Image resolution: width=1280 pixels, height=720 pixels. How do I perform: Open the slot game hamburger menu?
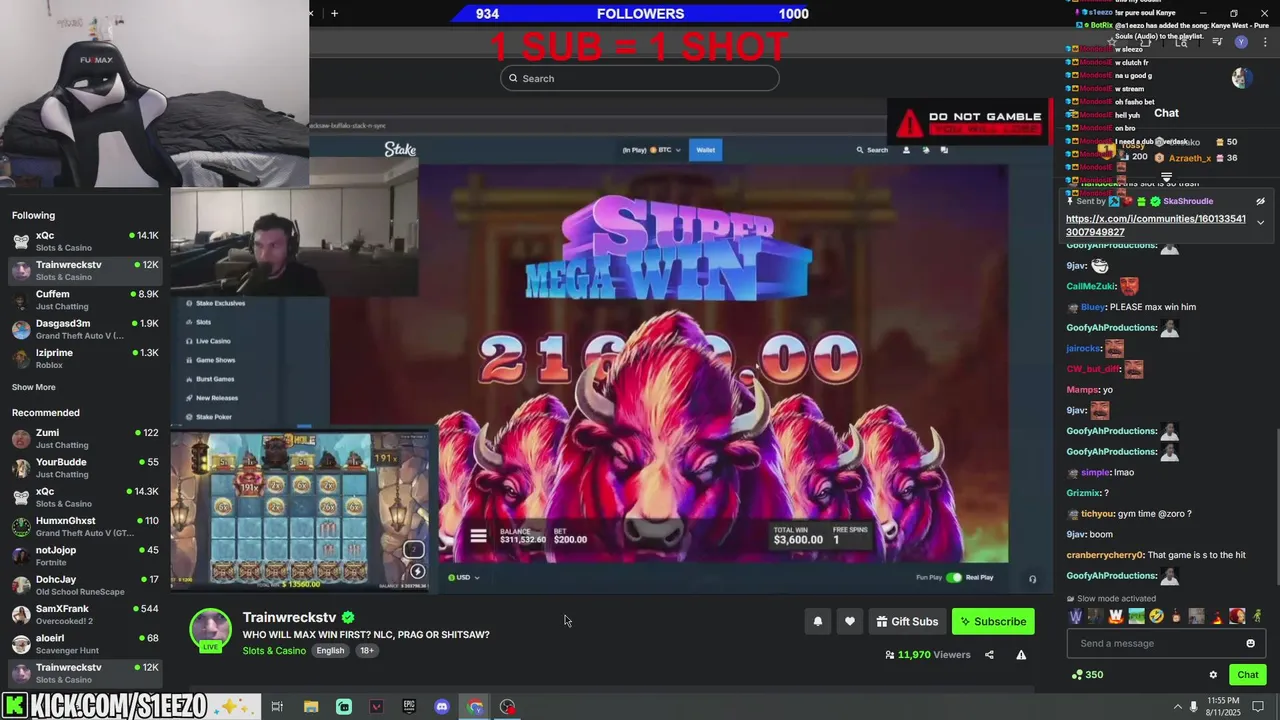(478, 536)
